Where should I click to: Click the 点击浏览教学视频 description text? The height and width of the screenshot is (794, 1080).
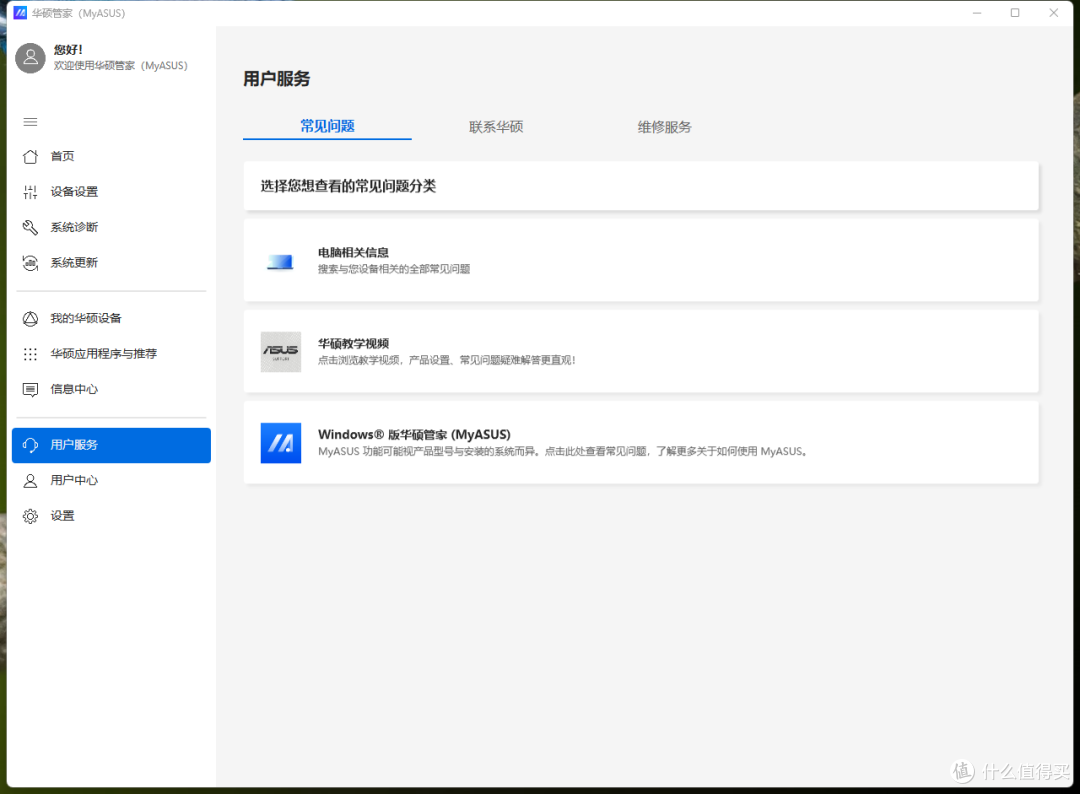pos(446,360)
